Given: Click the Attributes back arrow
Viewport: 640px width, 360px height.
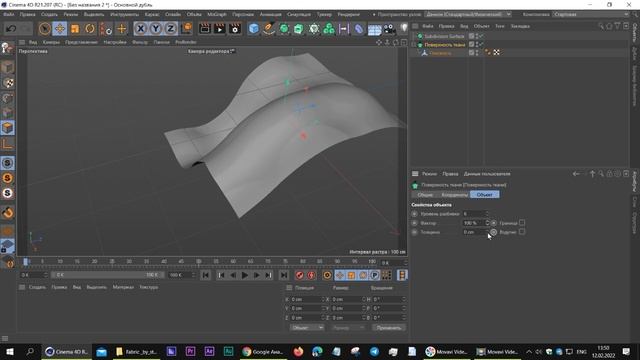Looking at the screenshot, I should [576, 174].
